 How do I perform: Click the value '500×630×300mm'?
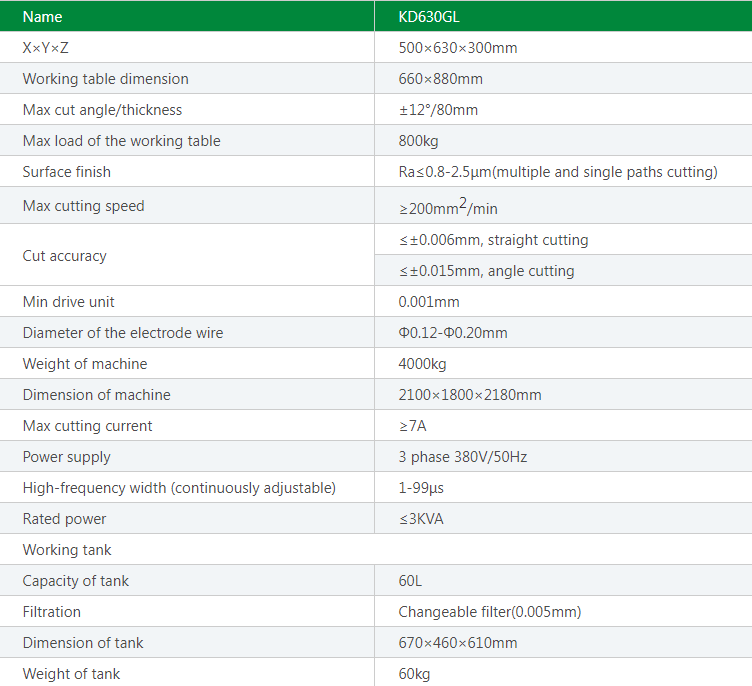458,48
